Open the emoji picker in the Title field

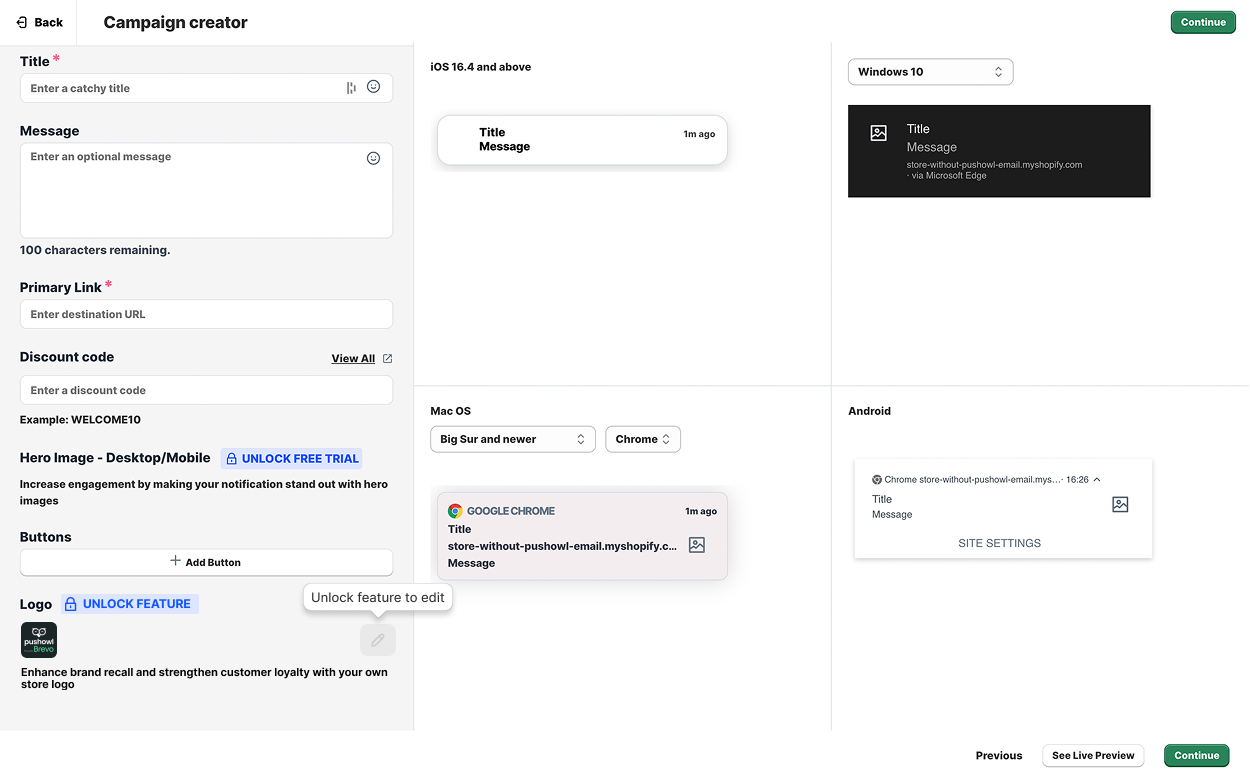pyautogui.click(x=374, y=87)
